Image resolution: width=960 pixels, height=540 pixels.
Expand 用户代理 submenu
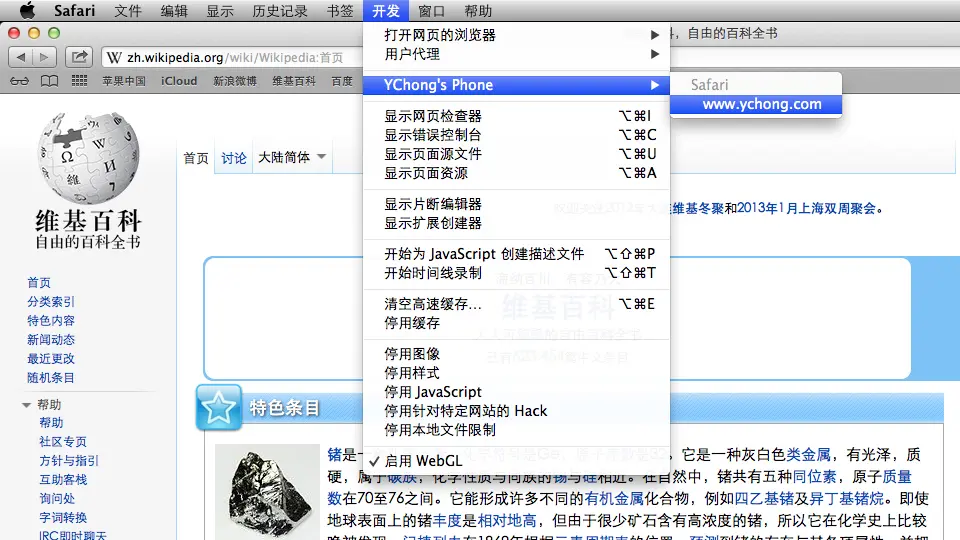516,54
